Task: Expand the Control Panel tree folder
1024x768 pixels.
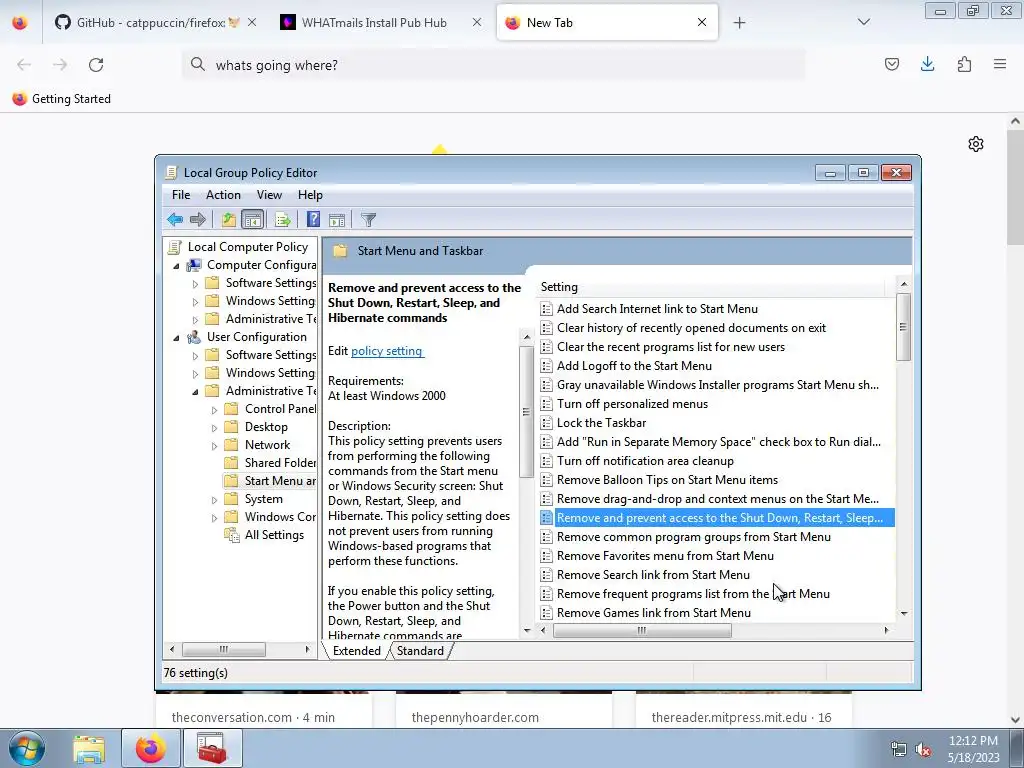Action: 214,409
